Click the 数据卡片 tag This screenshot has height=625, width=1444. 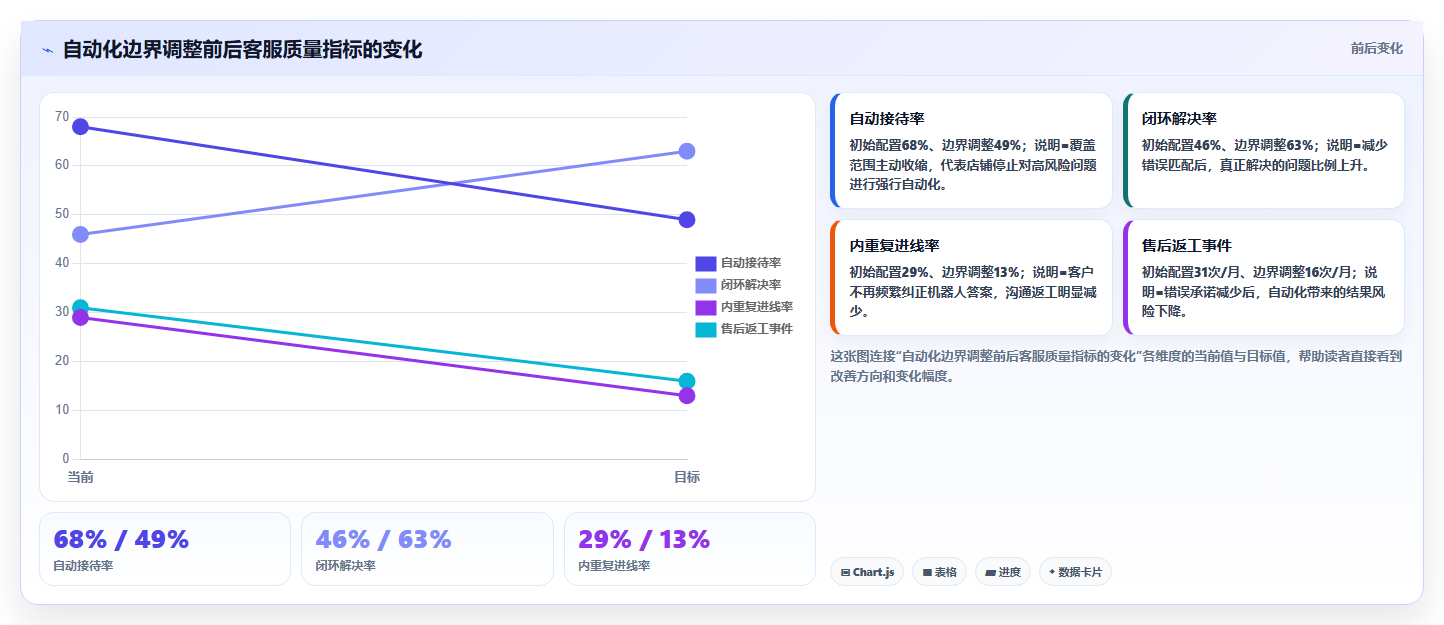(x=1075, y=572)
